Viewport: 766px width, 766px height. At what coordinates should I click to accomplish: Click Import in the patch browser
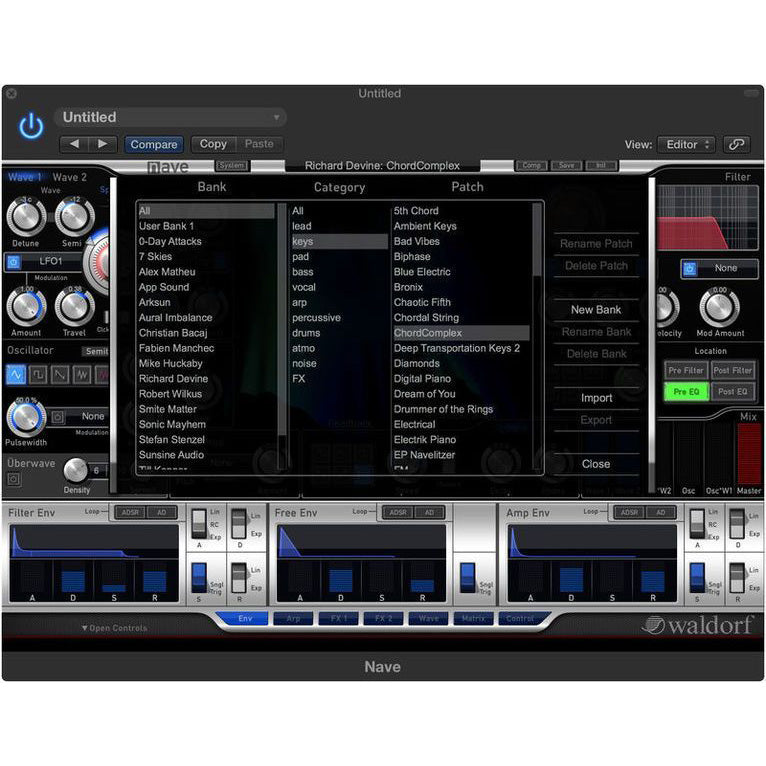596,398
